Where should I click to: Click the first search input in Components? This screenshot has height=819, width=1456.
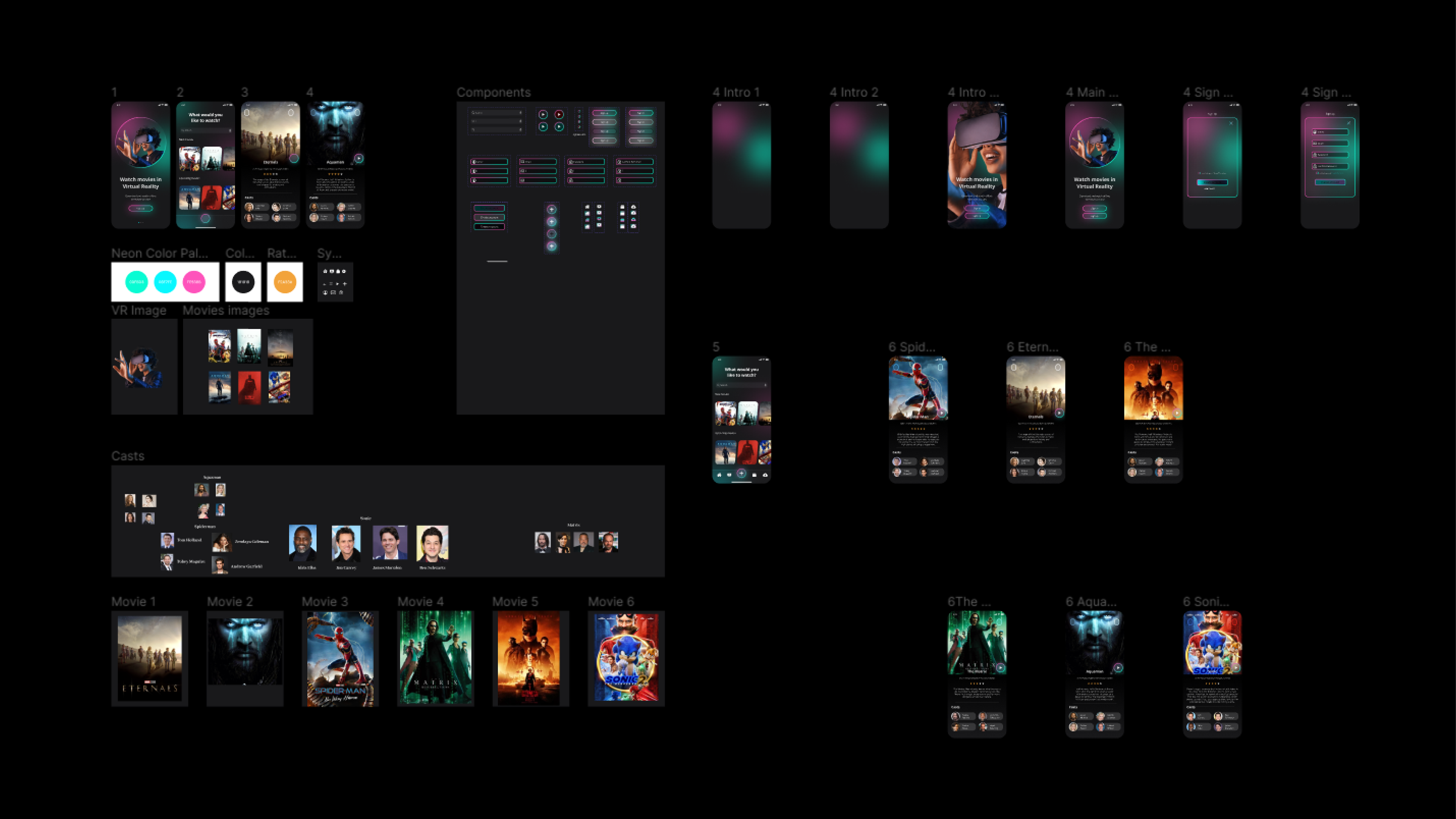click(496, 113)
